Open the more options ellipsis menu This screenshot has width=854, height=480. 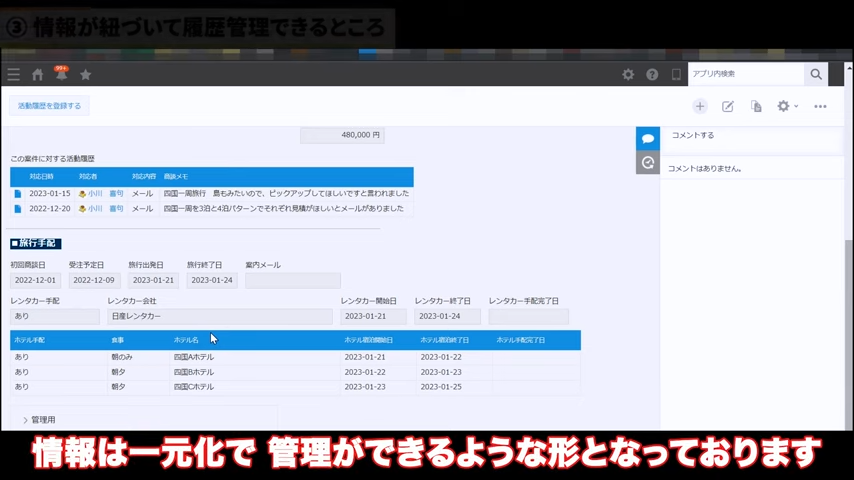tap(820, 106)
